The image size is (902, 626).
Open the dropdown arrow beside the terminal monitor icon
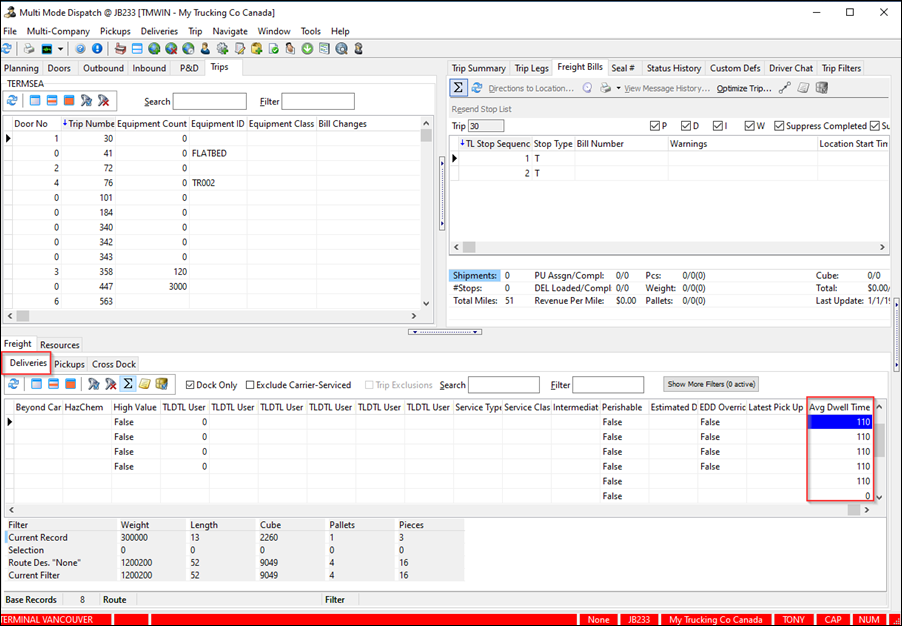point(62,48)
